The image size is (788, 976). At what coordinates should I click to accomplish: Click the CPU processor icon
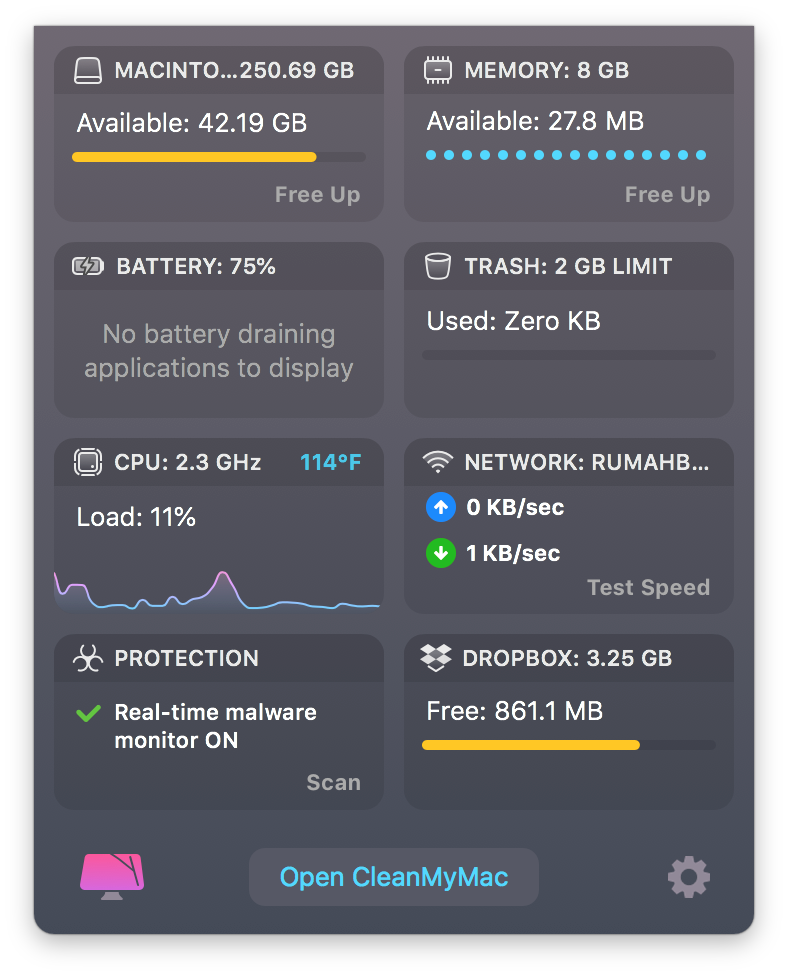(88, 462)
